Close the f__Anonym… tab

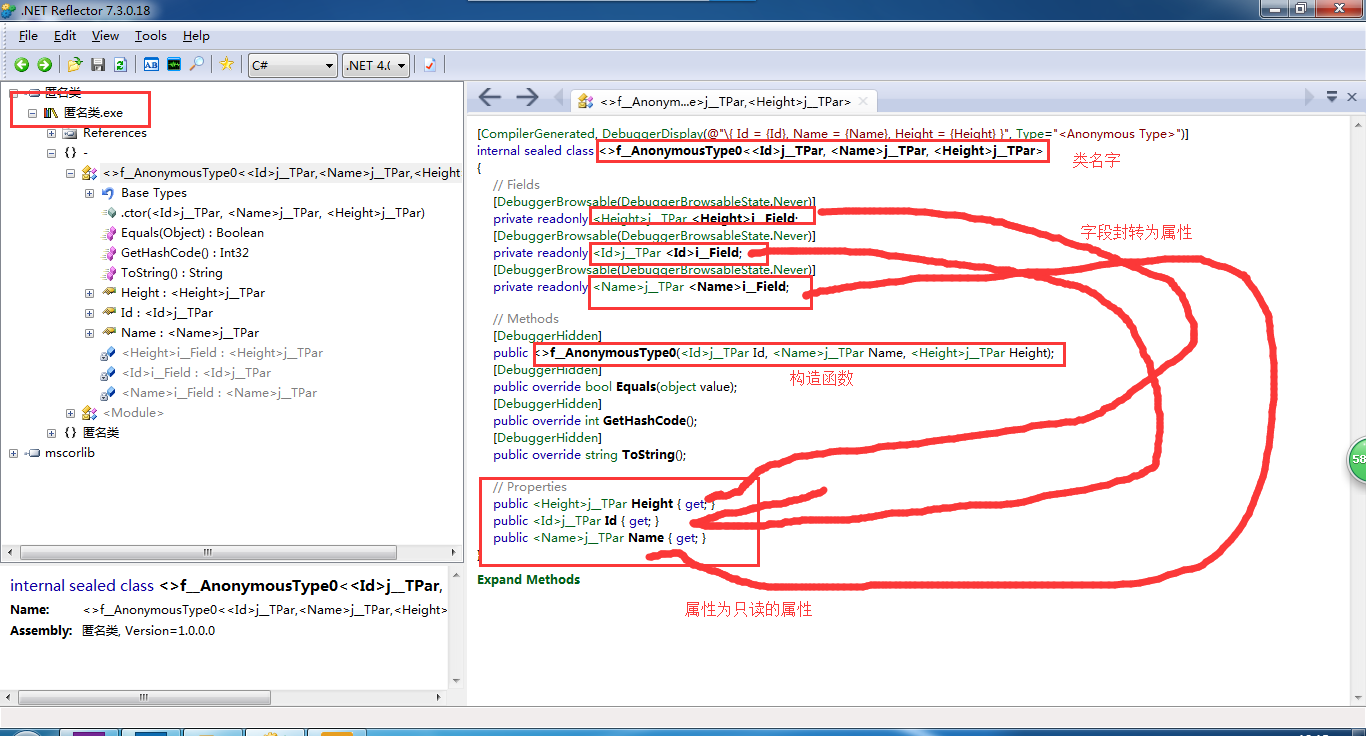(863, 101)
